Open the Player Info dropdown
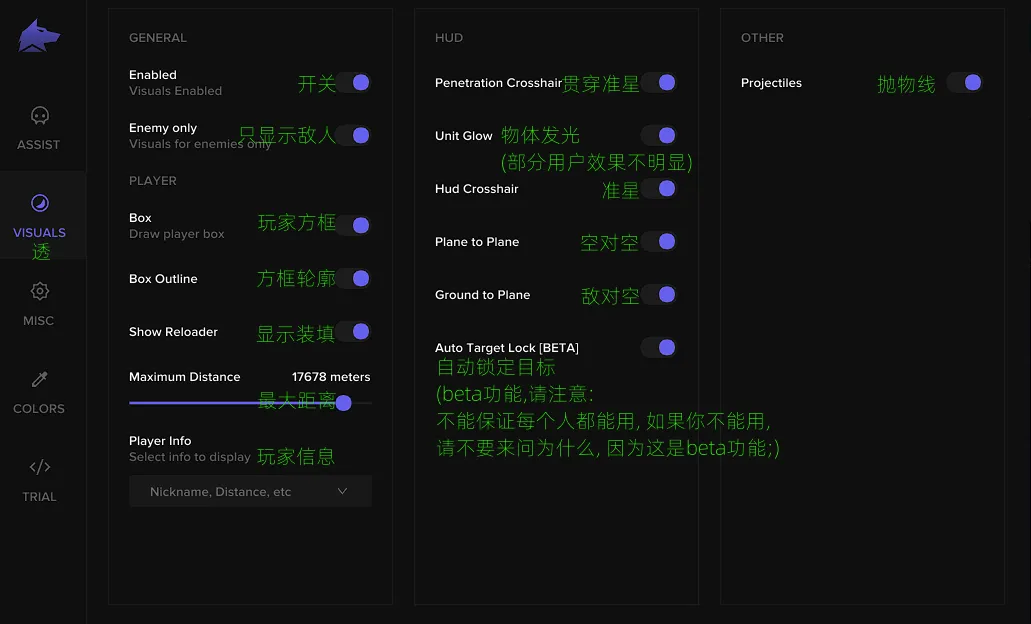This screenshot has height=624, width=1031. click(251, 491)
